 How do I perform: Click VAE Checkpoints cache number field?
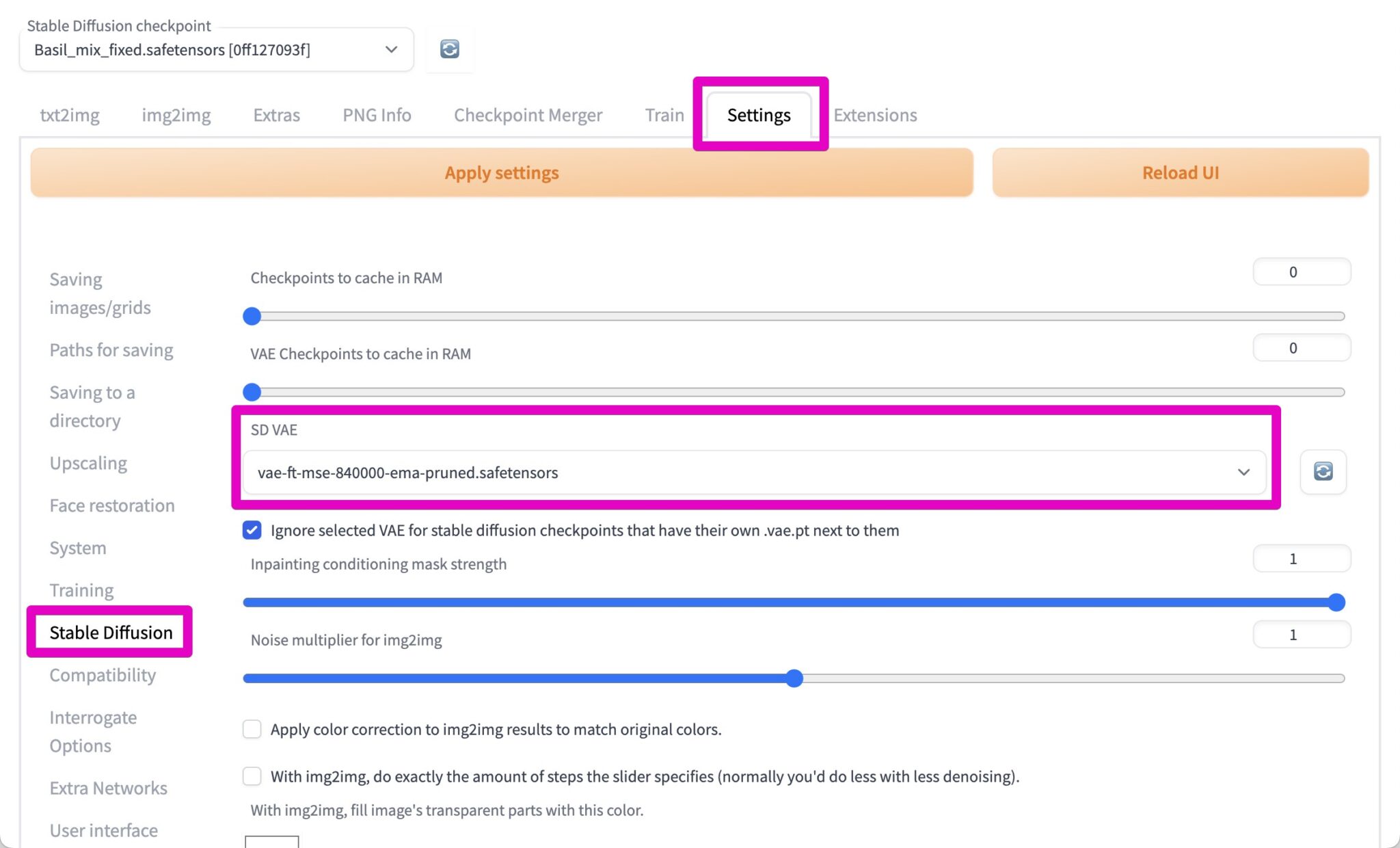point(1301,348)
